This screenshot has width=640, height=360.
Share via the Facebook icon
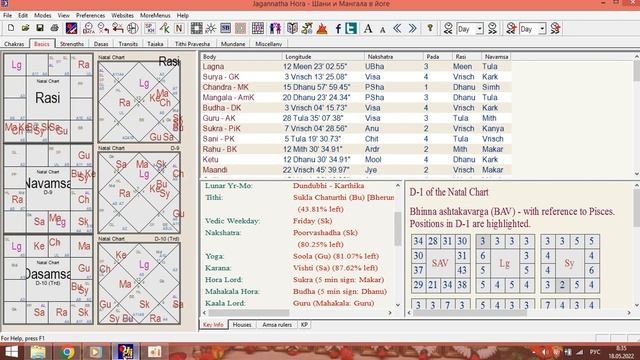[338, 28]
